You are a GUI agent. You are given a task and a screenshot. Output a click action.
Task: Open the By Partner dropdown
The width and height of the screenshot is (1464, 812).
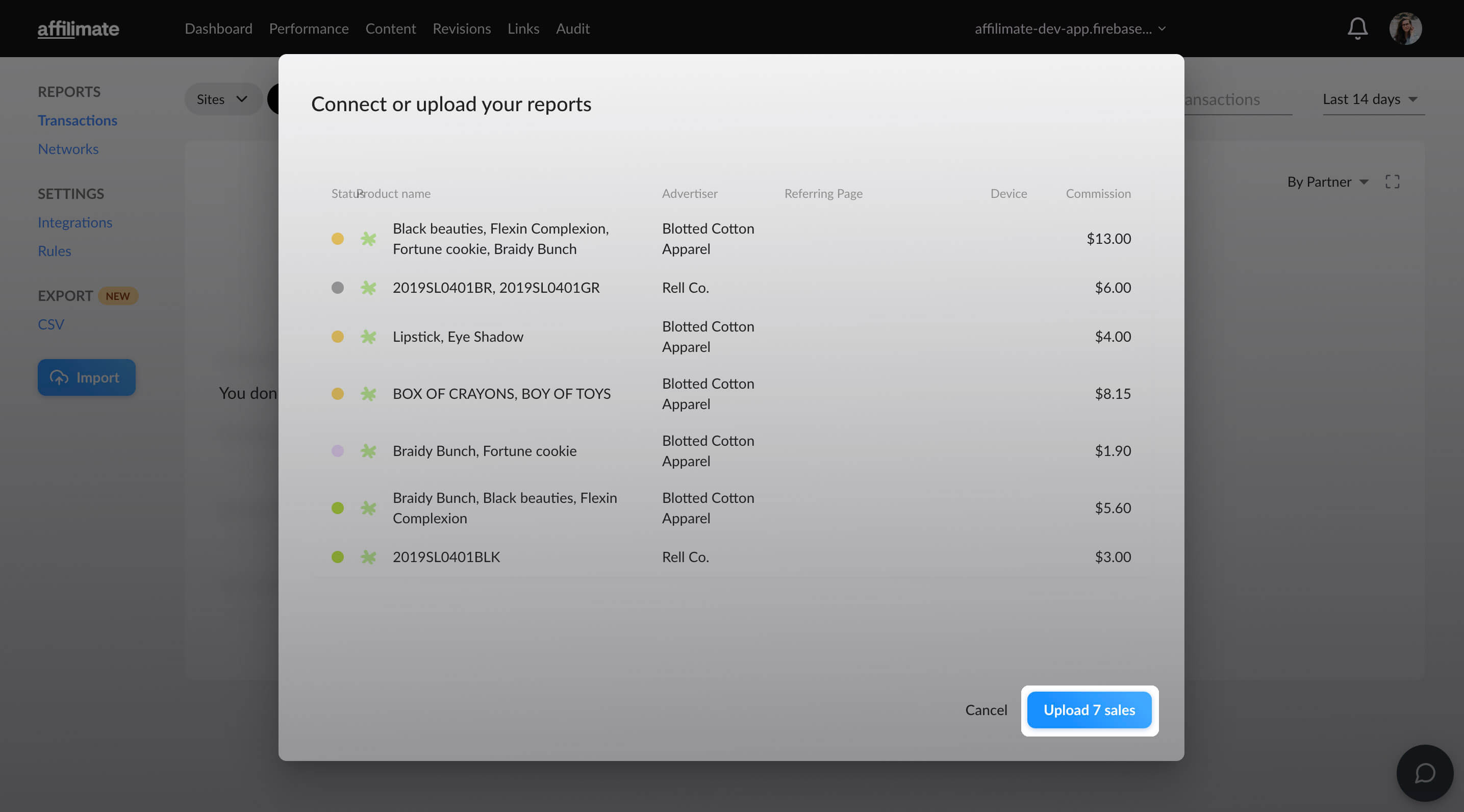(1328, 182)
